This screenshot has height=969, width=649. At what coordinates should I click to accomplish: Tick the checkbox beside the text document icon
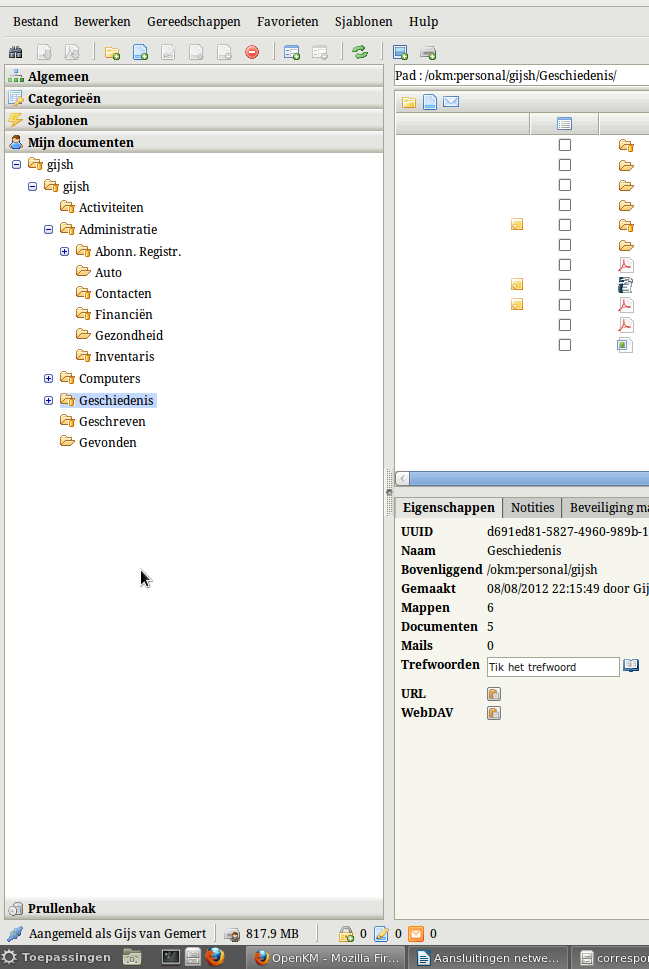[564, 285]
